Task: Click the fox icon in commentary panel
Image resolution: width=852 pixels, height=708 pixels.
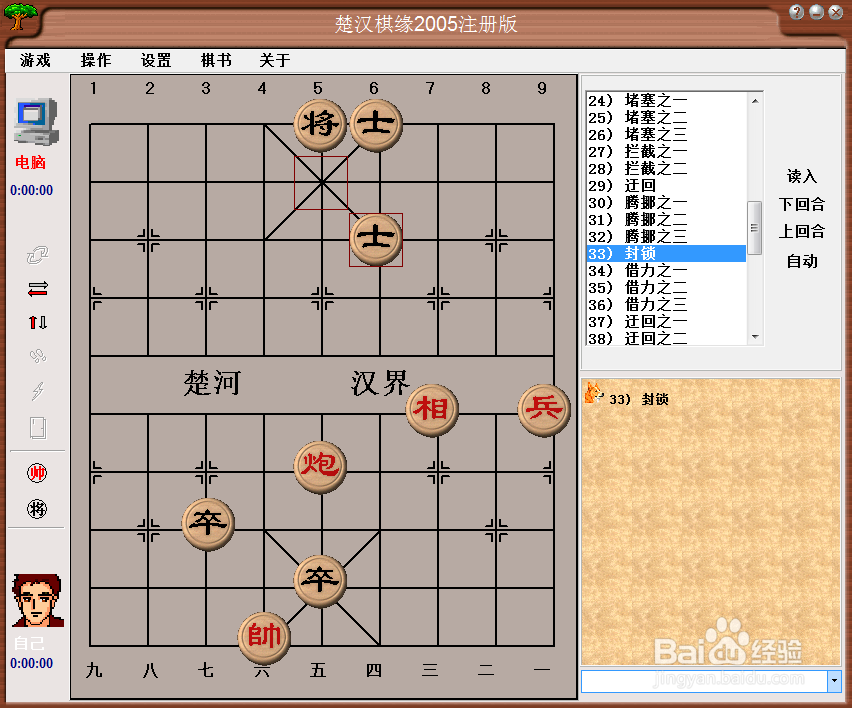Action: [x=593, y=392]
